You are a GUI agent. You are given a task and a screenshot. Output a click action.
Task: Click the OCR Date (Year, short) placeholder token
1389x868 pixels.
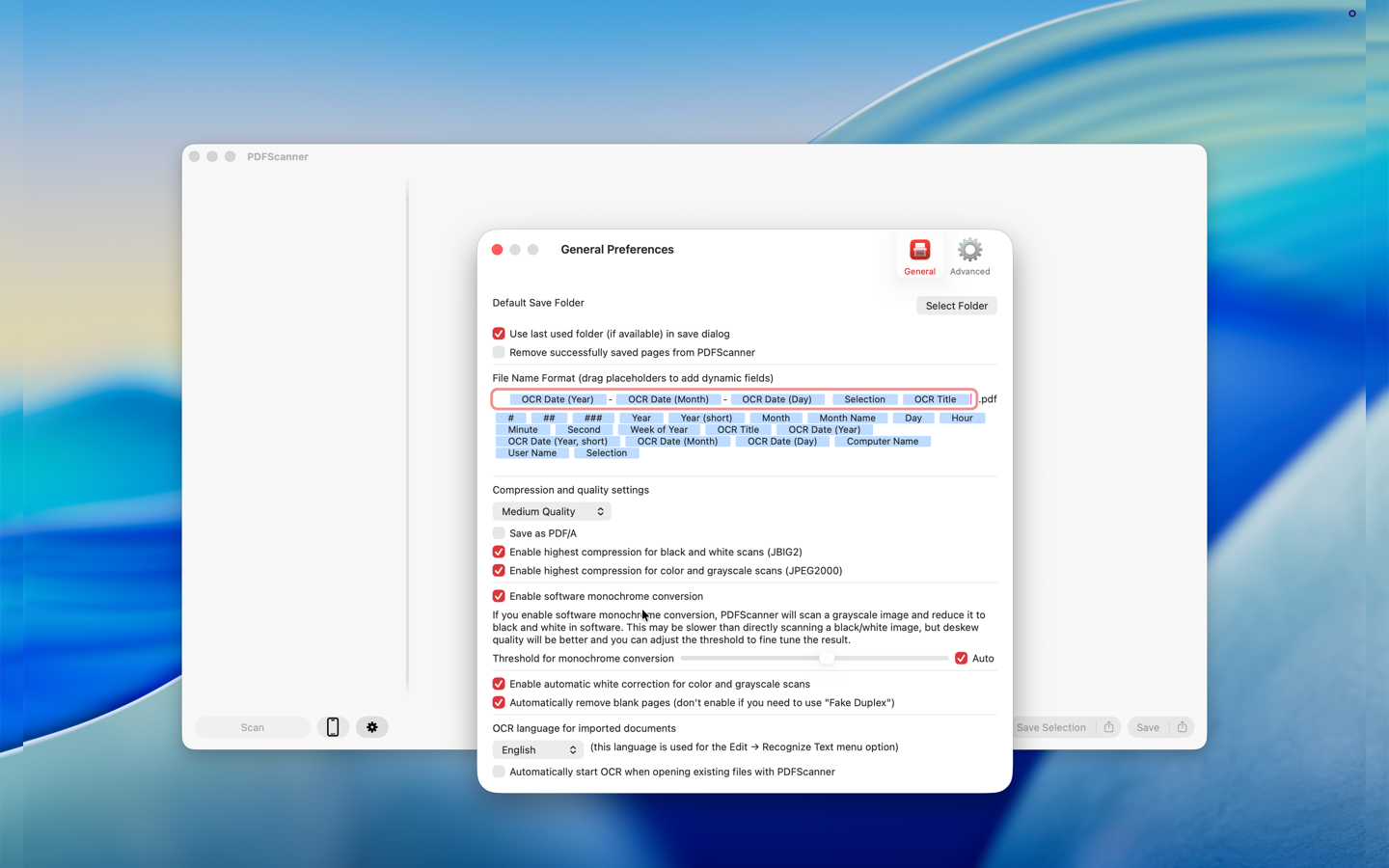coord(558,442)
